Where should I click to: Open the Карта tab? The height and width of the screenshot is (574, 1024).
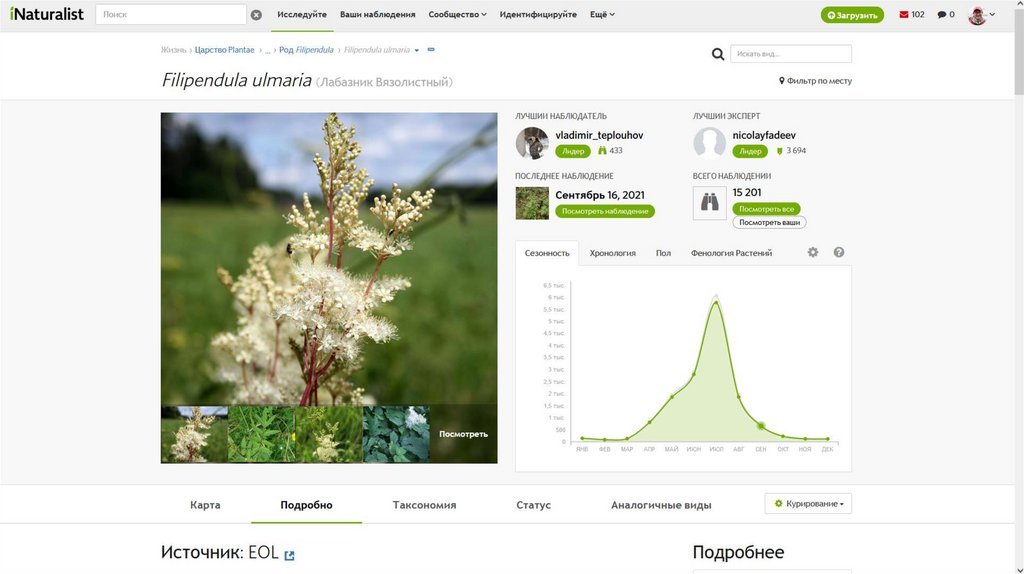click(x=205, y=505)
